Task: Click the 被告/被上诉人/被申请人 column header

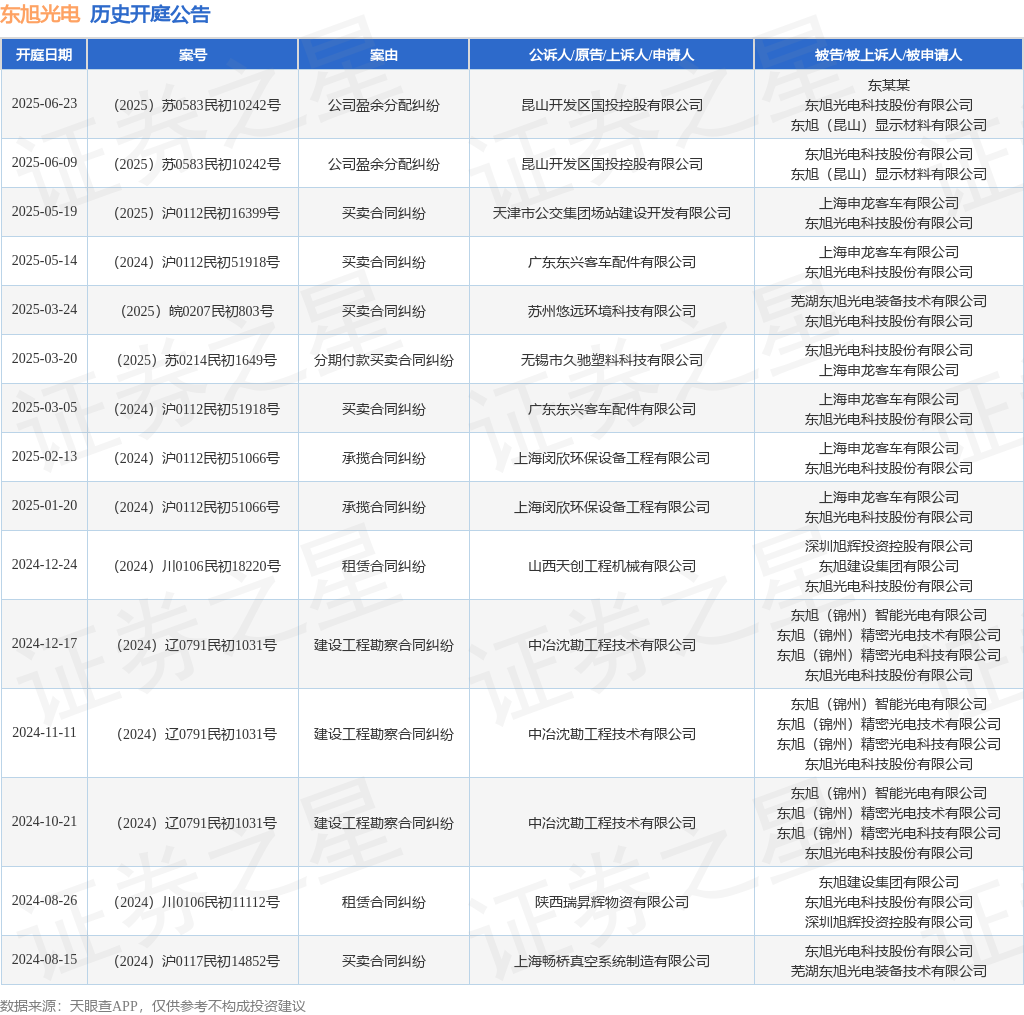Action: [888, 55]
